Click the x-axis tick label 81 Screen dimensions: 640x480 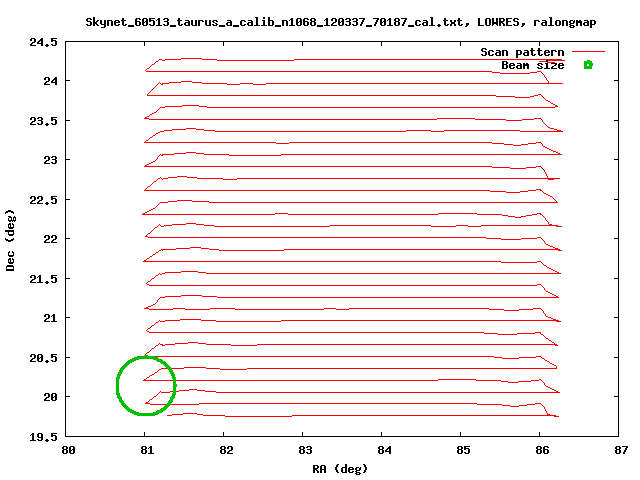click(147, 450)
